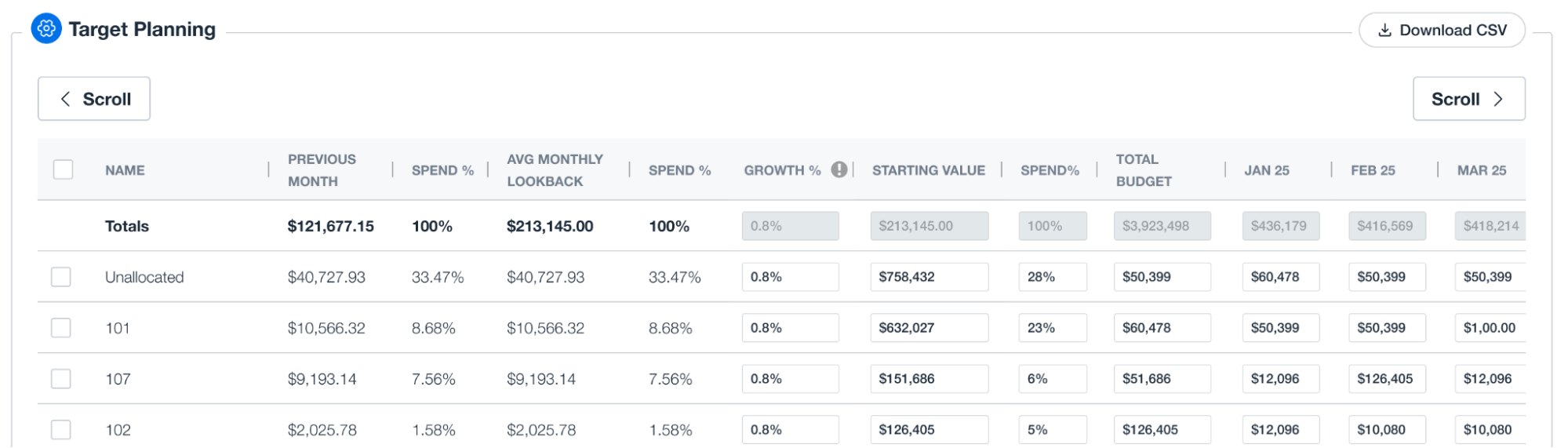This screenshot has width=1568, height=448.
Task: Edit starting value $758,432 field
Action: 929,277
